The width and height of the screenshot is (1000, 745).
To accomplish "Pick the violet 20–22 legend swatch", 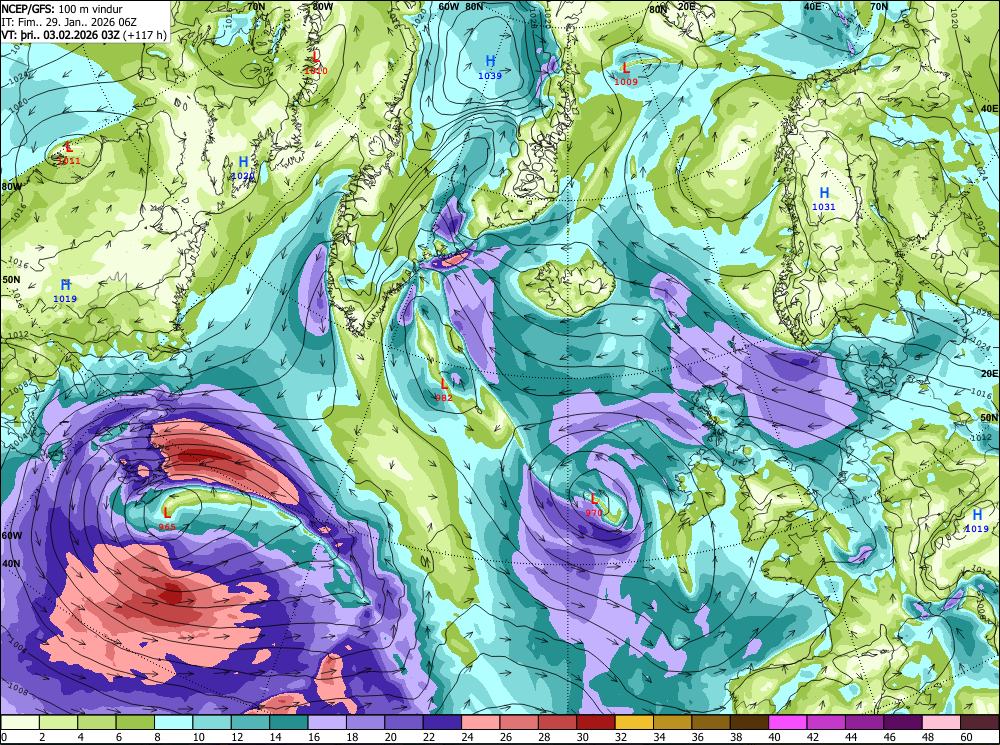I will point(404,722).
